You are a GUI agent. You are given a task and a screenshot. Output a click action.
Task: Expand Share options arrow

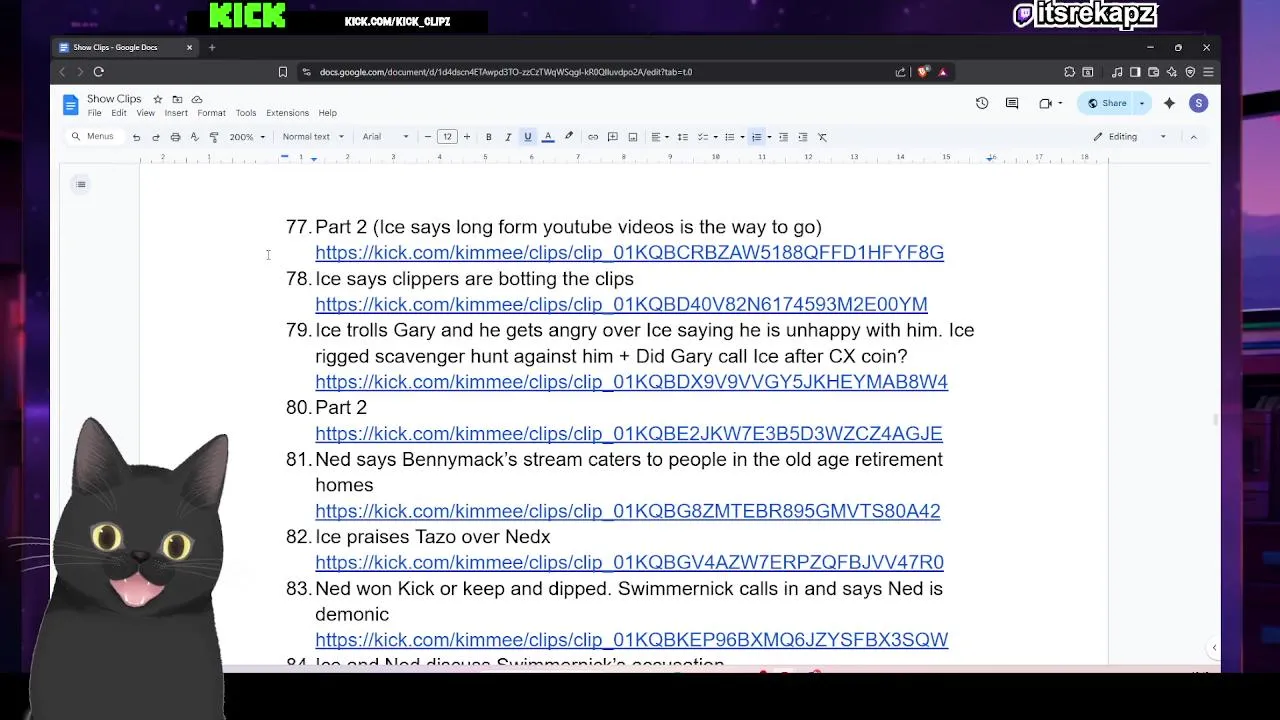point(1142,103)
